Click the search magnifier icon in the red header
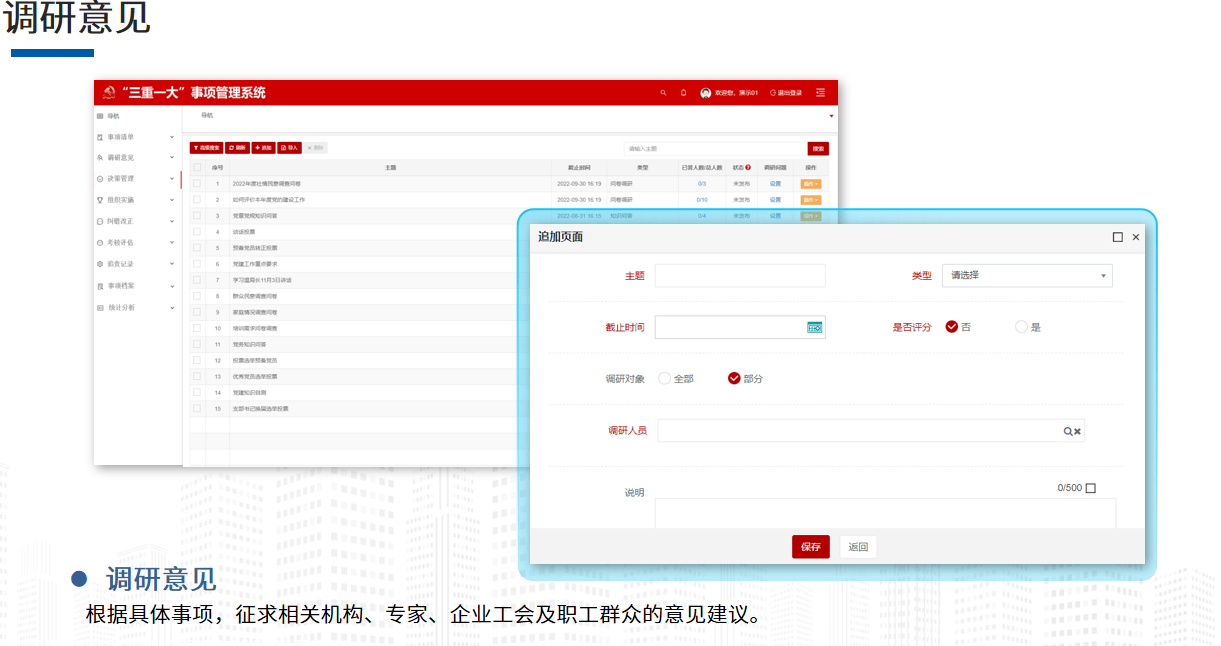 click(x=663, y=93)
